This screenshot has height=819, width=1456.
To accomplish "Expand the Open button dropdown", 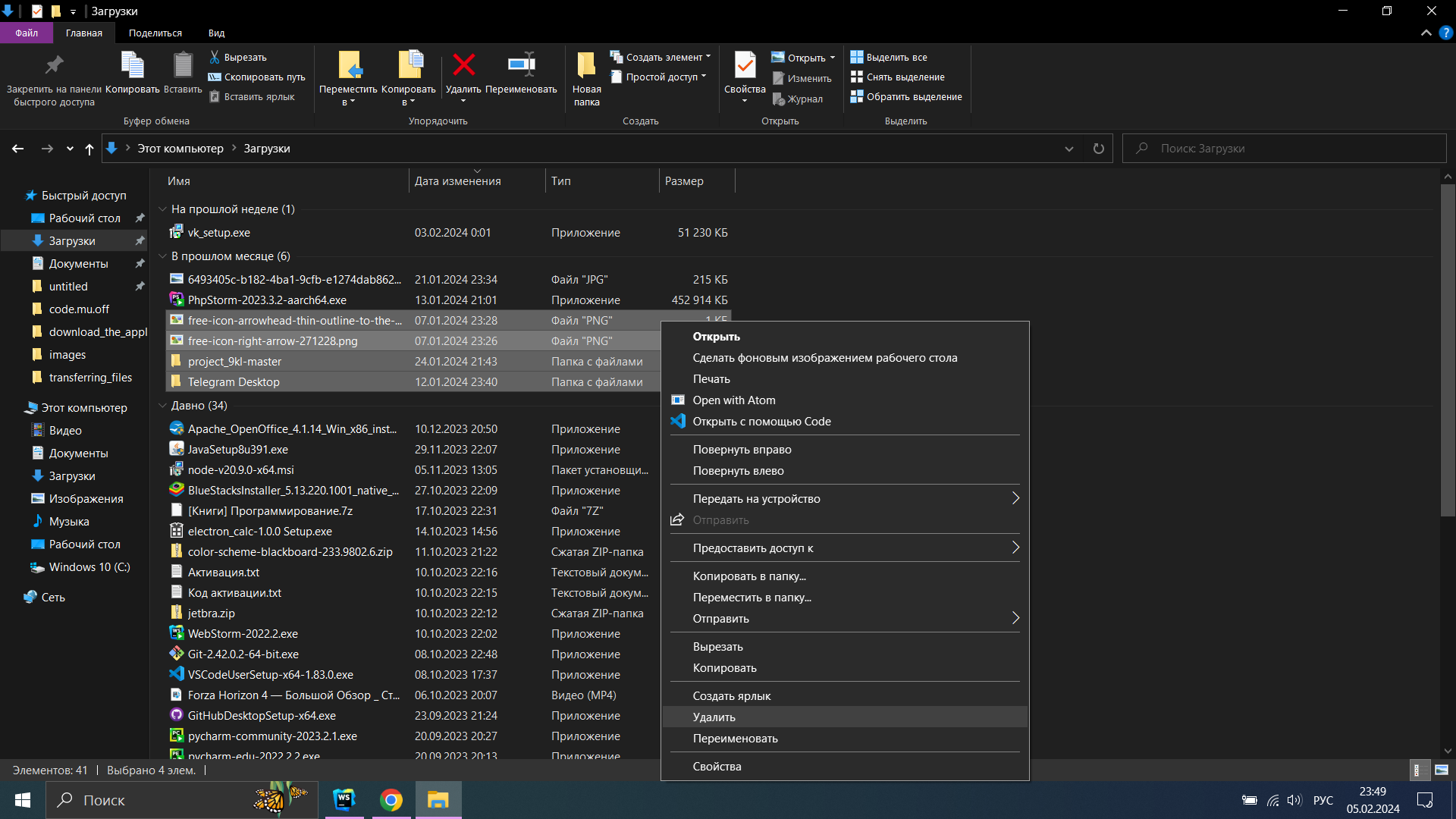I will click(x=833, y=58).
